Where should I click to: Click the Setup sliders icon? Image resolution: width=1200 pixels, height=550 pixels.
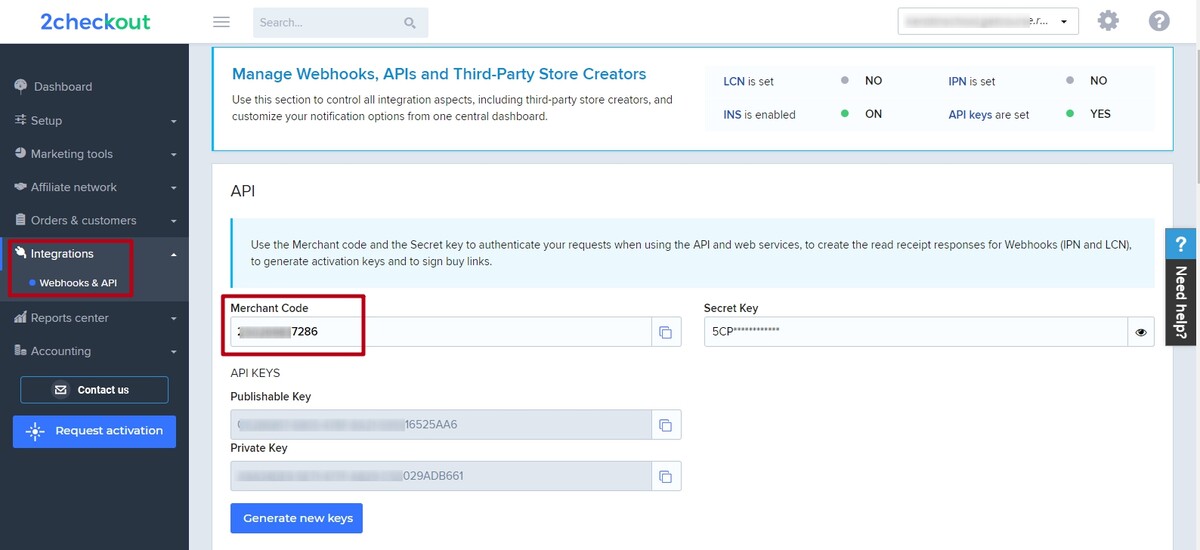click(x=21, y=120)
